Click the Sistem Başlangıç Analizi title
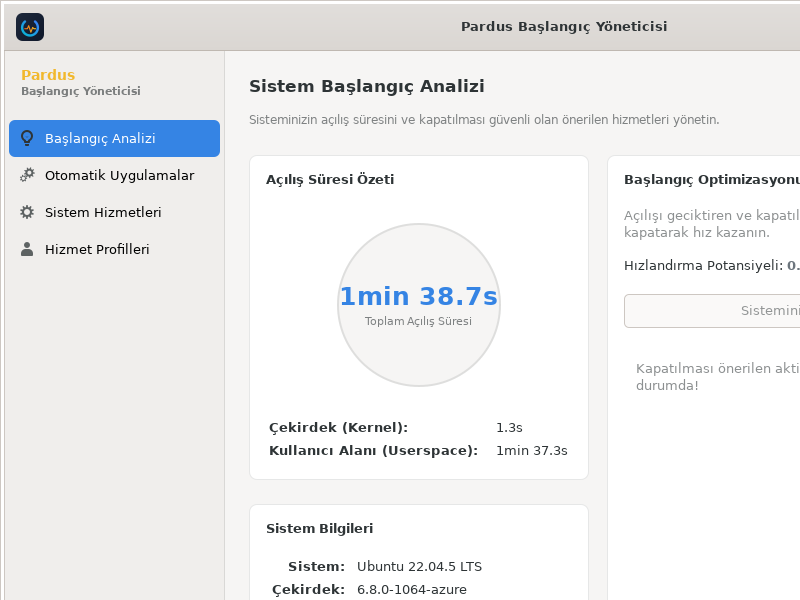The width and height of the screenshot is (800, 600). pyautogui.click(x=367, y=86)
